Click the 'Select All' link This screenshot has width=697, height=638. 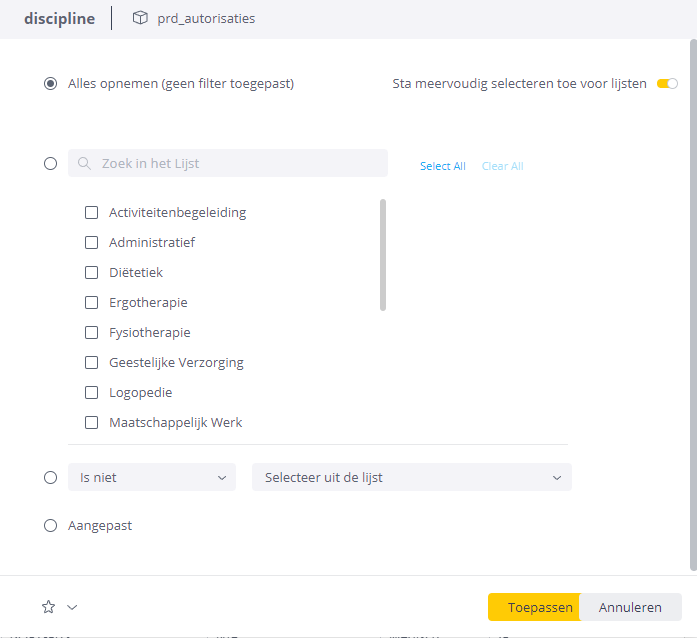[x=442, y=166]
